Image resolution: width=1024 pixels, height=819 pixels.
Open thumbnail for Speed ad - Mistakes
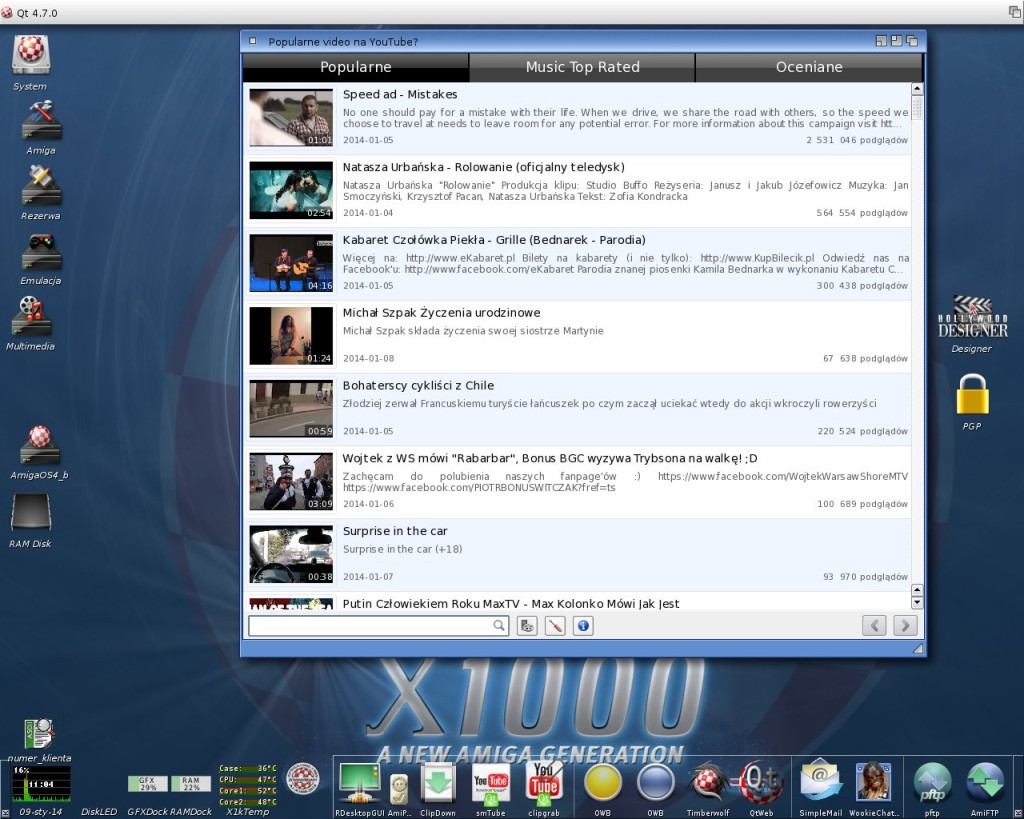click(x=291, y=118)
